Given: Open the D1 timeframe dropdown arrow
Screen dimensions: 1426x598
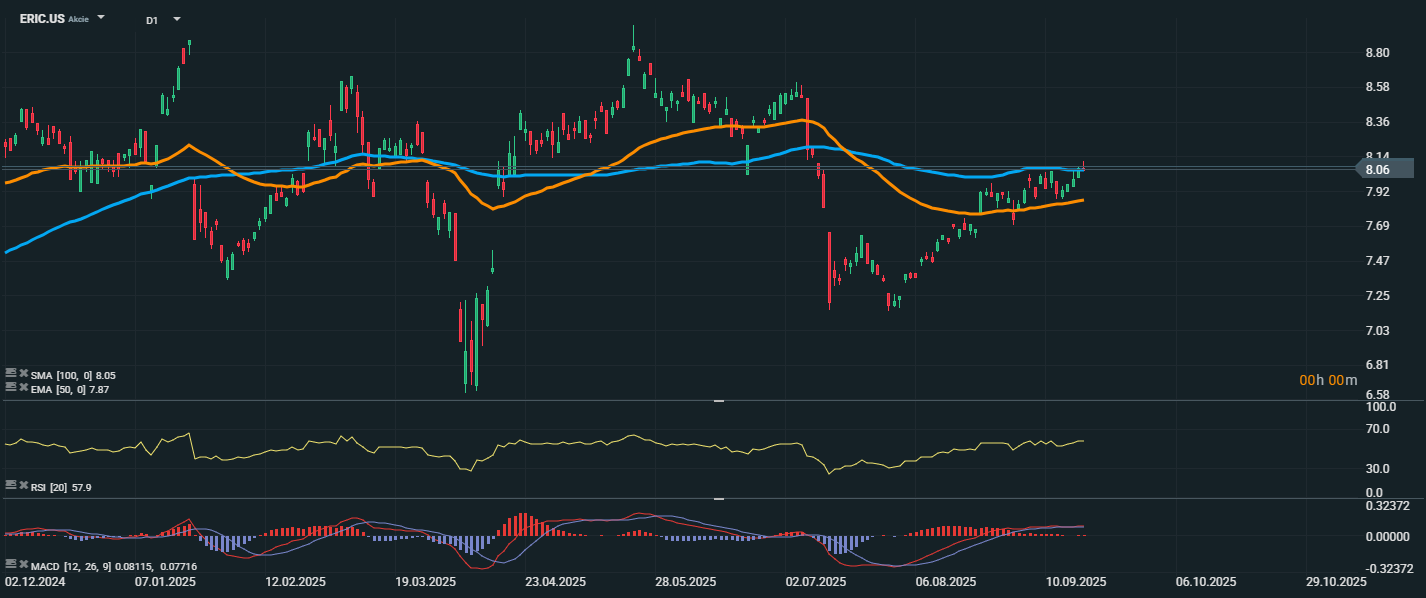Looking at the screenshot, I should [177, 19].
